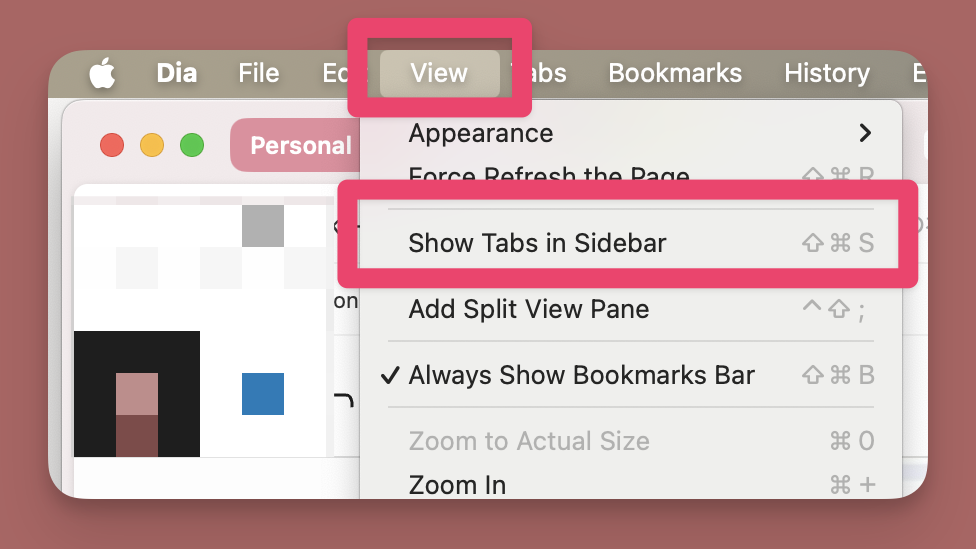Click the partially hidden Edit menu
976x549 pixels.
[334, 73]
